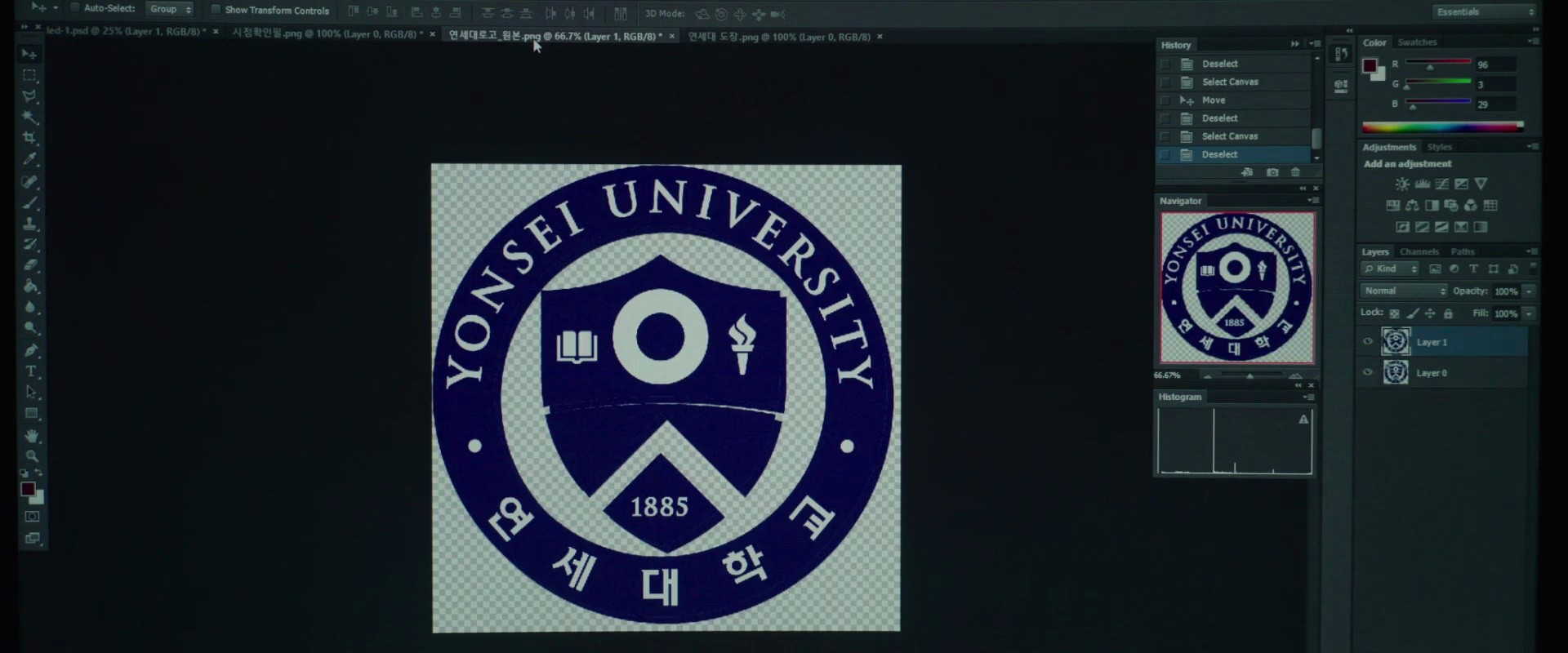Image resolution: width=1568 pixels, height=653 pixels.
Task: Open the Essentials workspace dropdown
Action: (1484, 12)
